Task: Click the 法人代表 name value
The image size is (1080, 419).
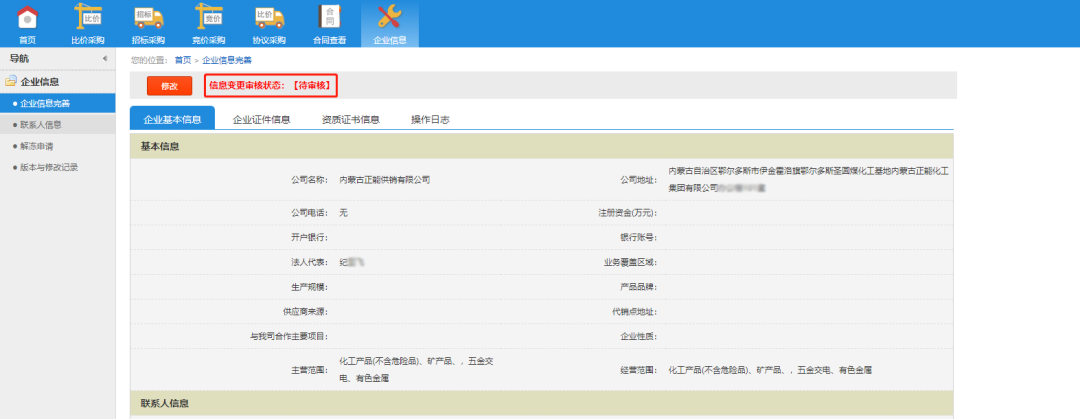Action: tap(352, 262)
